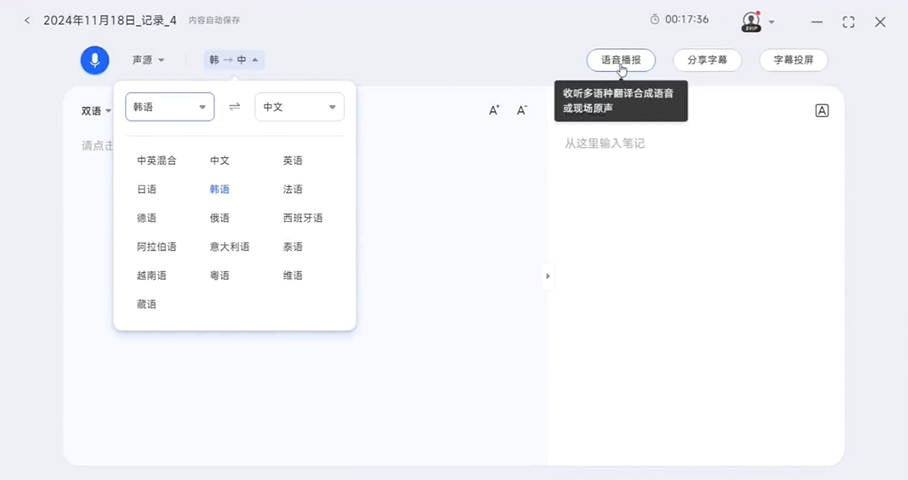Select 西班牙语 from the language options
Image resolution: width=908 pixels, height=480 pixels.
303,218
